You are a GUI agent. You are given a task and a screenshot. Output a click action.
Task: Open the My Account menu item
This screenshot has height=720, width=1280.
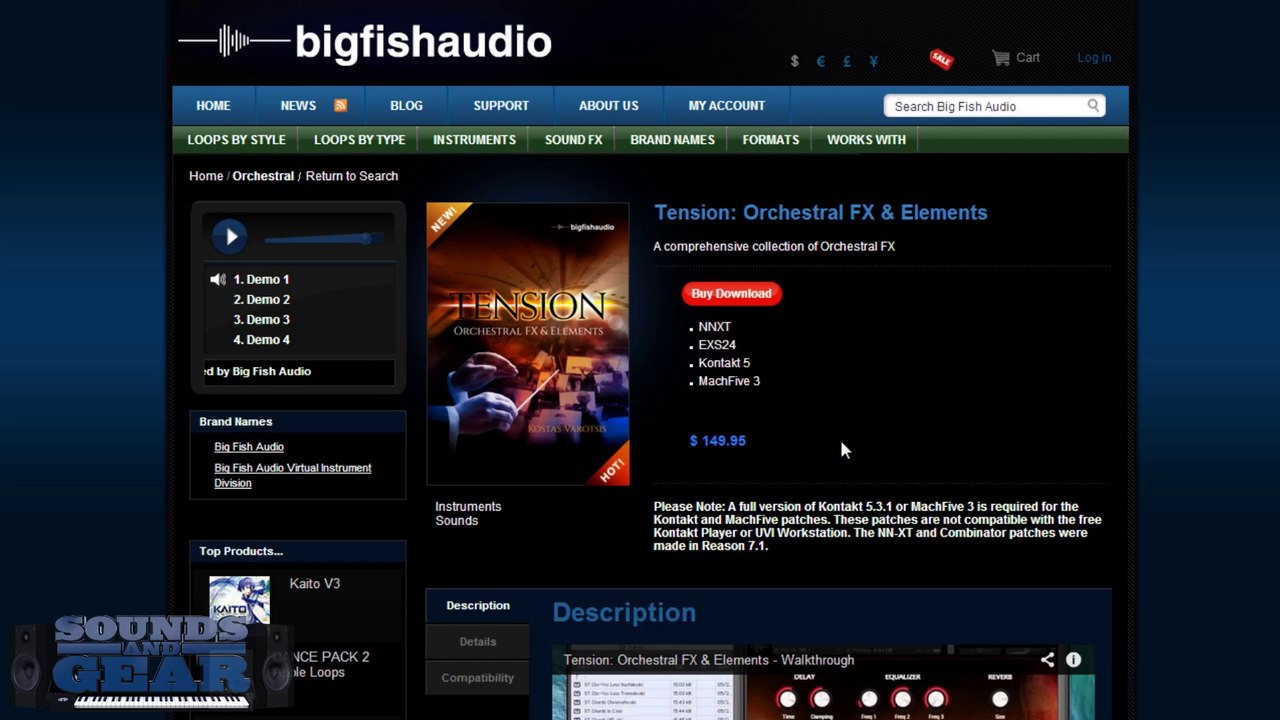pyautogui.click(x=726, y=105)
